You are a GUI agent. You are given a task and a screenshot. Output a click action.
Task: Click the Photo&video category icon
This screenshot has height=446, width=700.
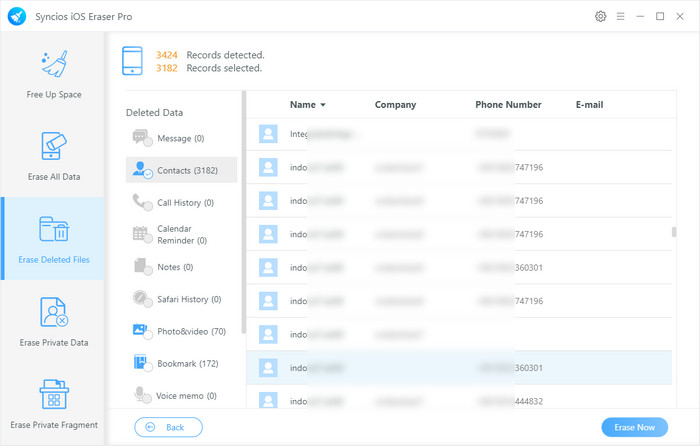click(142, 331)
